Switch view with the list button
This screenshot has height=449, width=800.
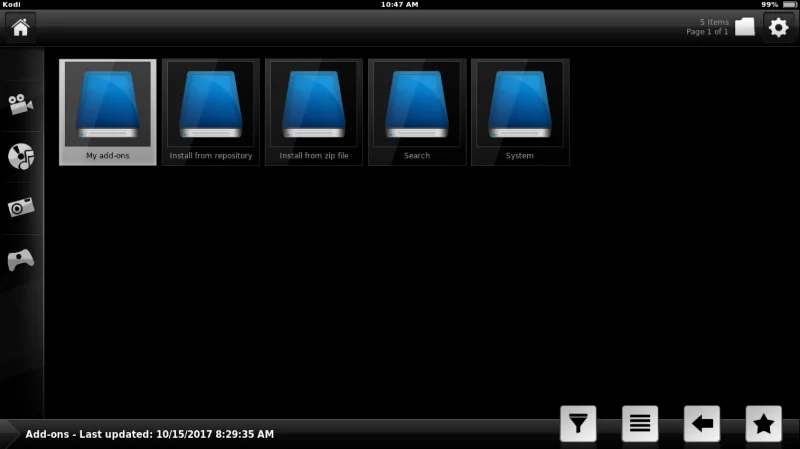pyautogui.click(x=640, y=423)
